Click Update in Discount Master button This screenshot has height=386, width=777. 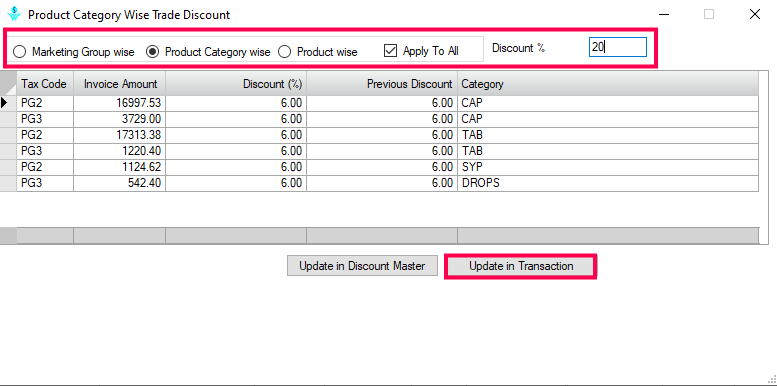click(x=362, y=266)
